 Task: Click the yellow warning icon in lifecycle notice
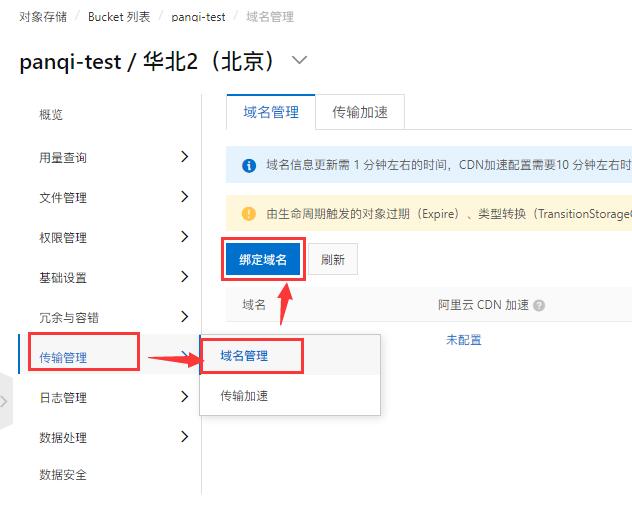pos(249,214)
